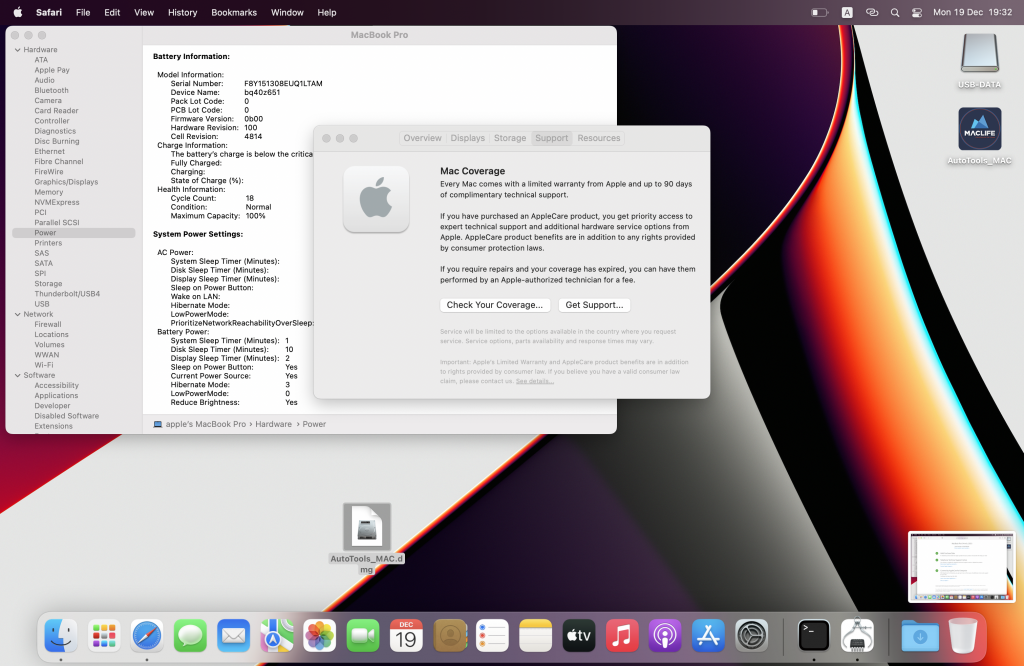The width and height of the screenshot is (1024, 666).
Task: Open Messages app in the Dock
Action: coord(190,635)
